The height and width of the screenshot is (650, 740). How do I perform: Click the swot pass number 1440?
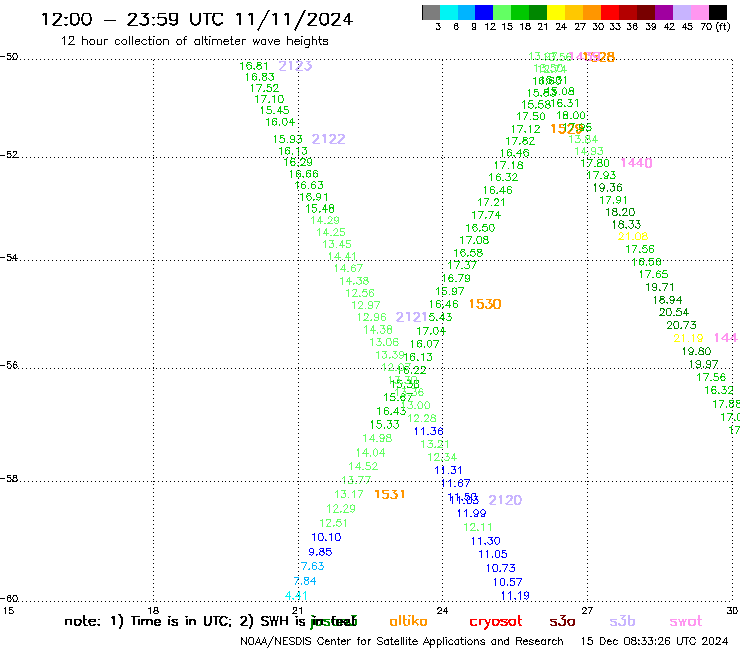coord(636,163)
